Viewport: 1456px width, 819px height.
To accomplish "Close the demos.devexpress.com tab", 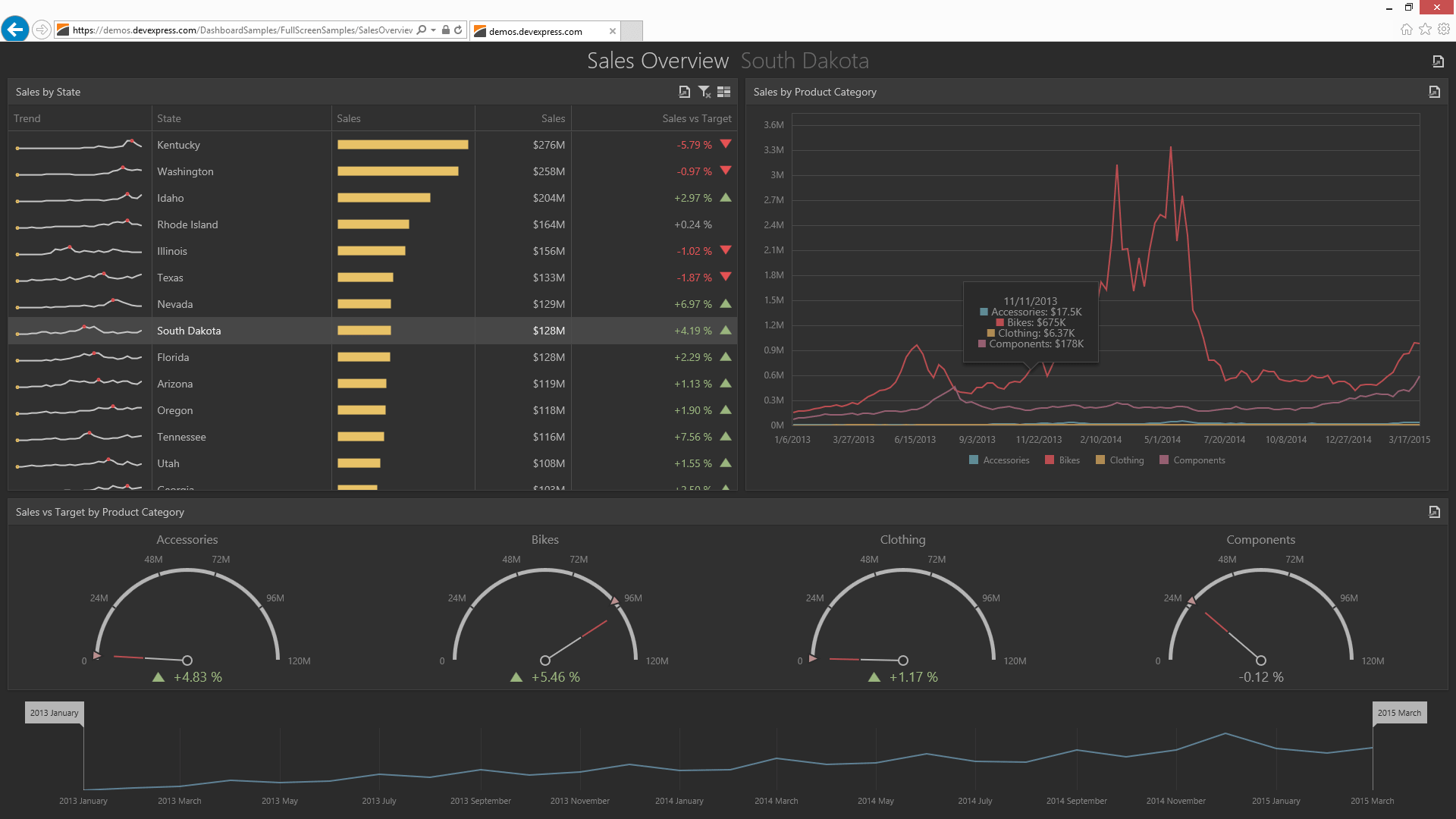I will [x=613, y=31].
